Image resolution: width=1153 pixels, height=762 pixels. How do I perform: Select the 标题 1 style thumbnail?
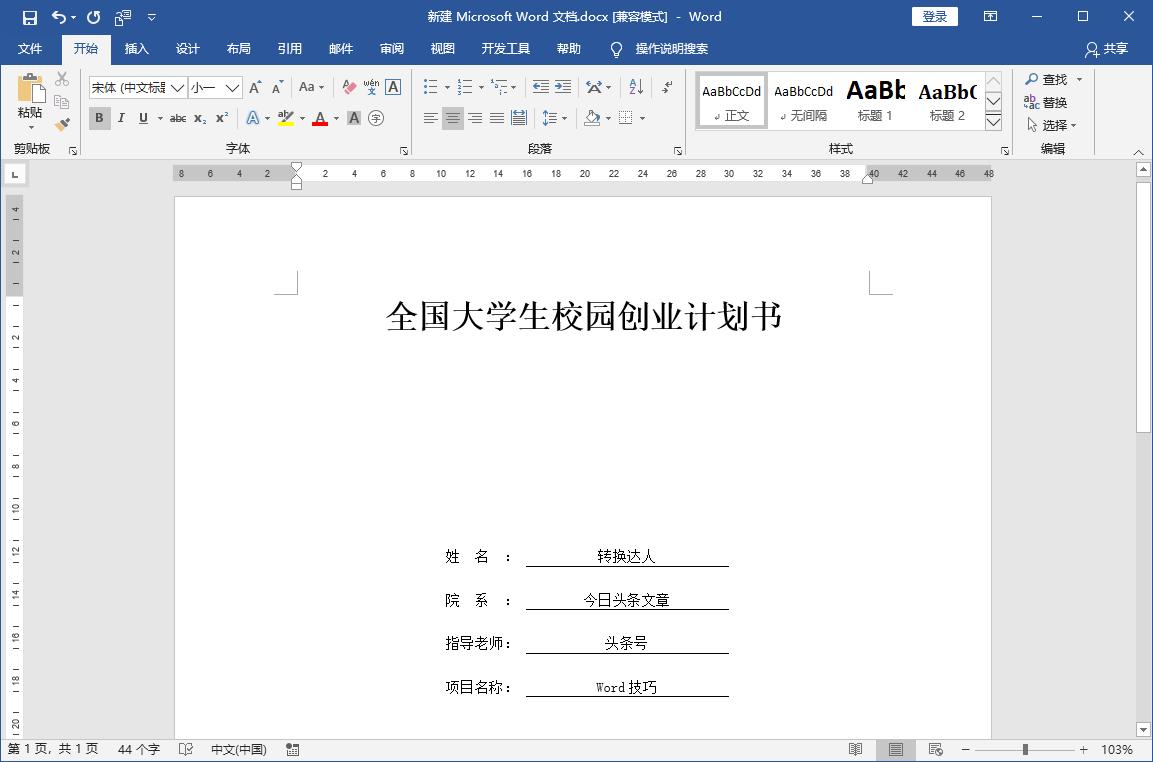875,100
